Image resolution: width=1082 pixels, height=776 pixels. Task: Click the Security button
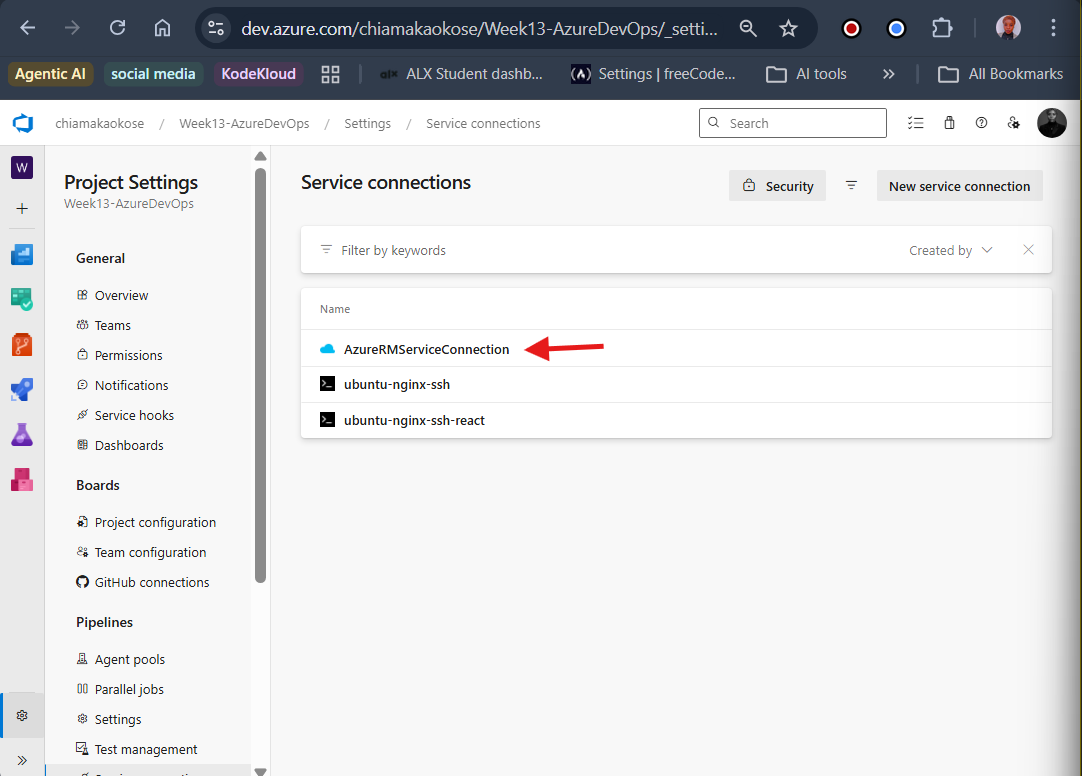[777, 186]
